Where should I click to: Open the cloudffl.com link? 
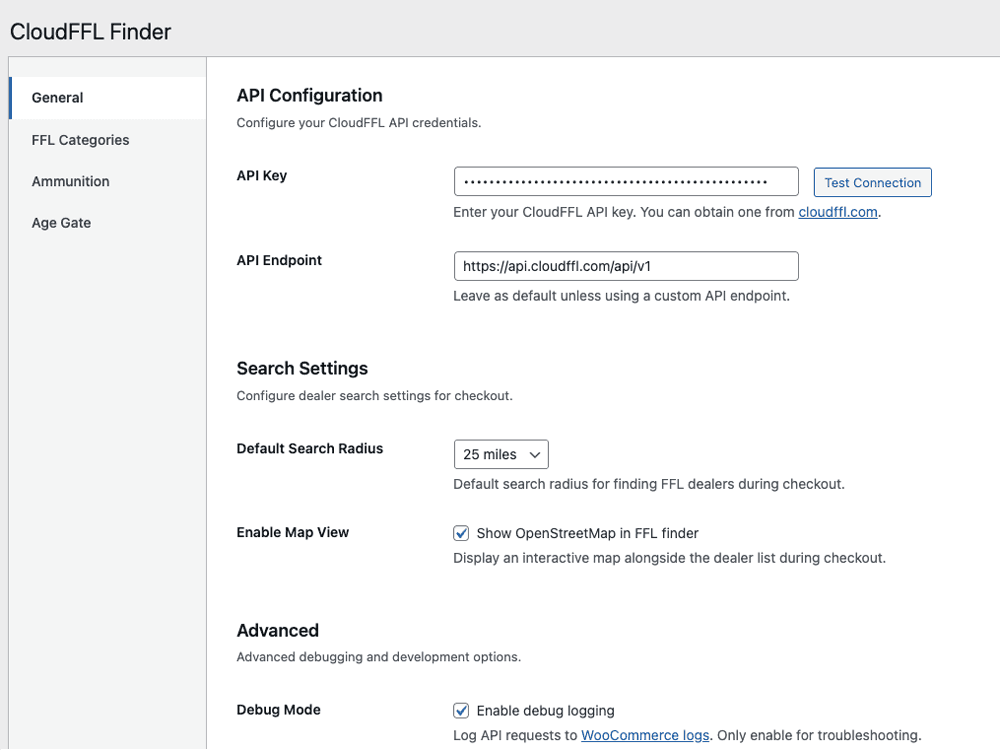[837, 212]
